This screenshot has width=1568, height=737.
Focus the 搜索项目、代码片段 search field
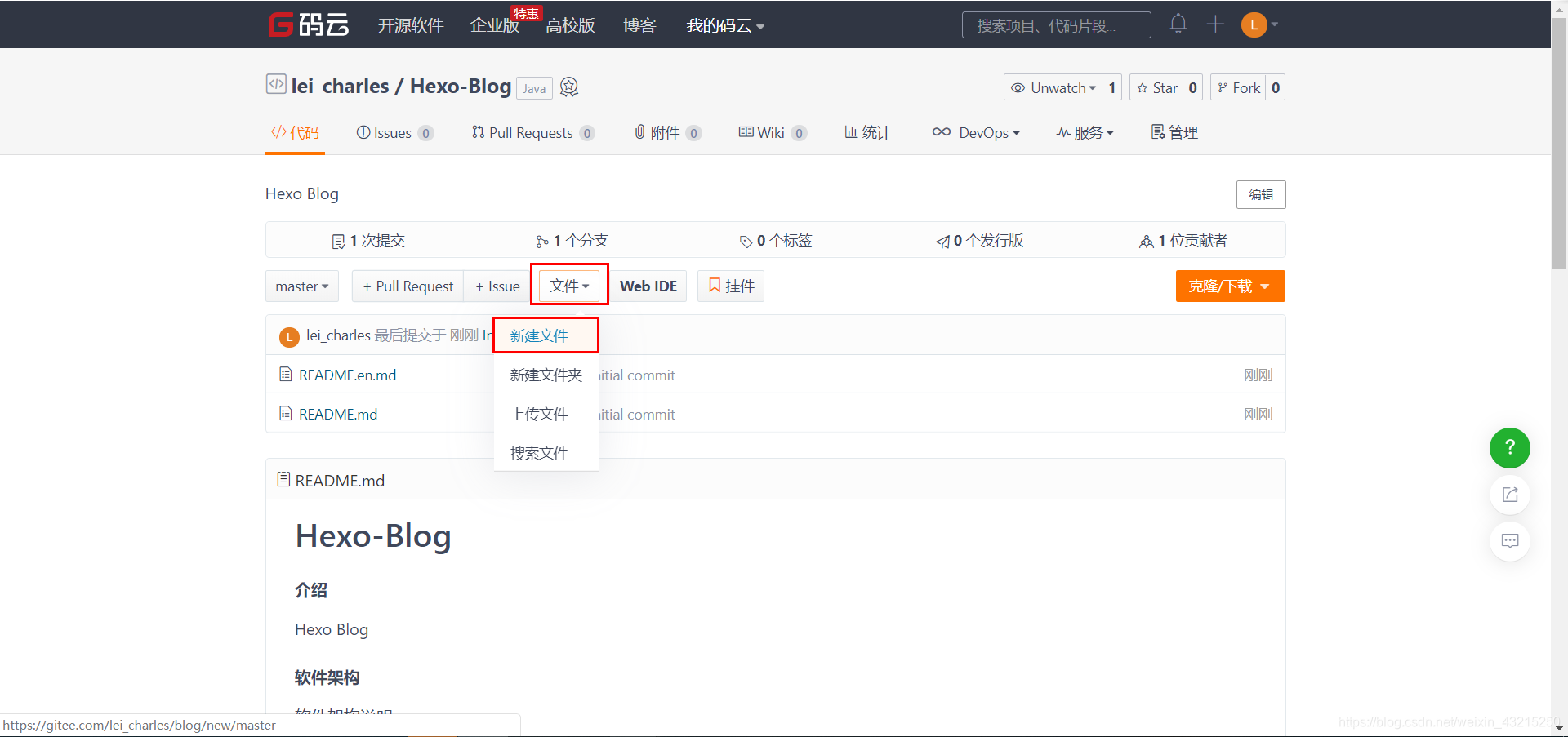[x=1056, y=25]
